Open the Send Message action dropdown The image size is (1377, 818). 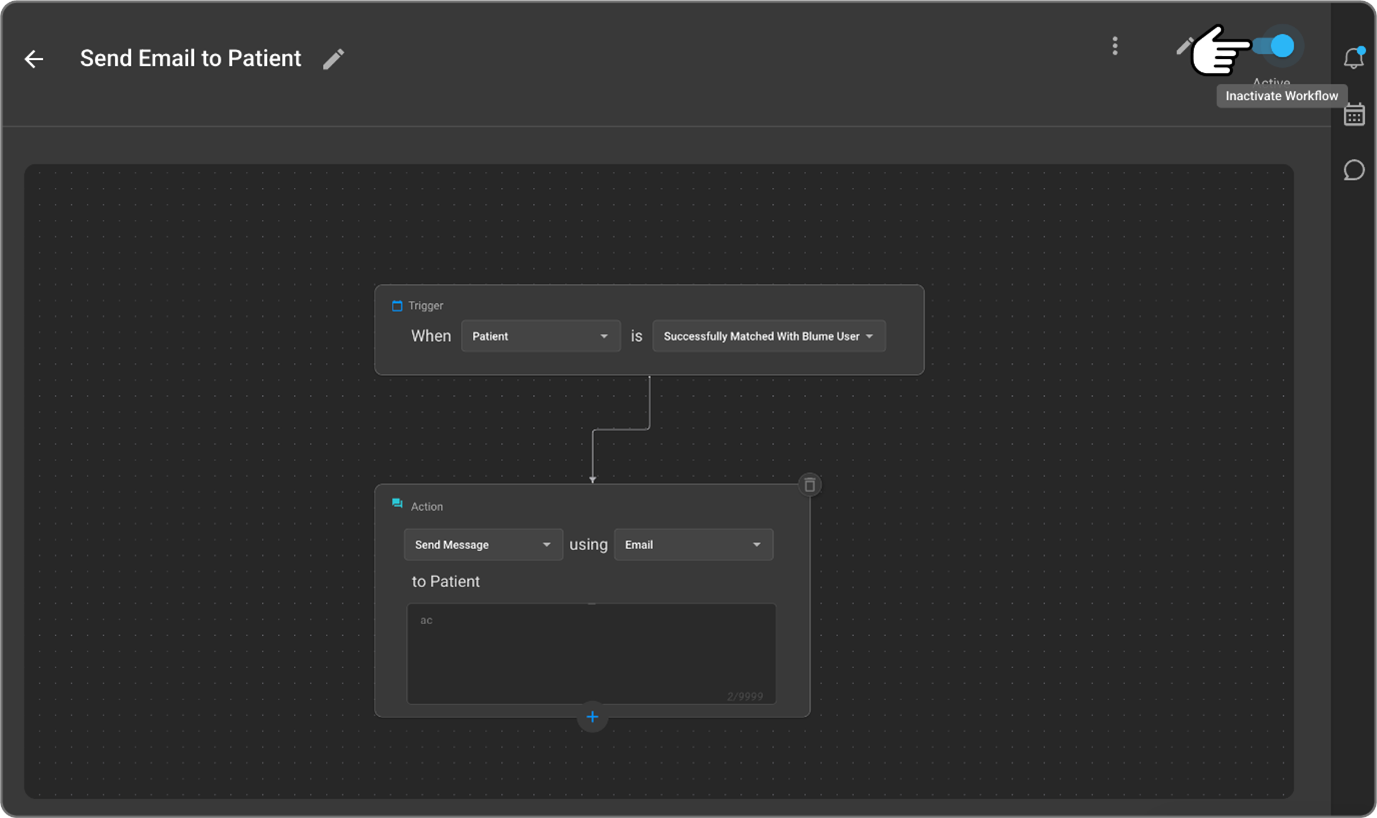pos(483,545)
